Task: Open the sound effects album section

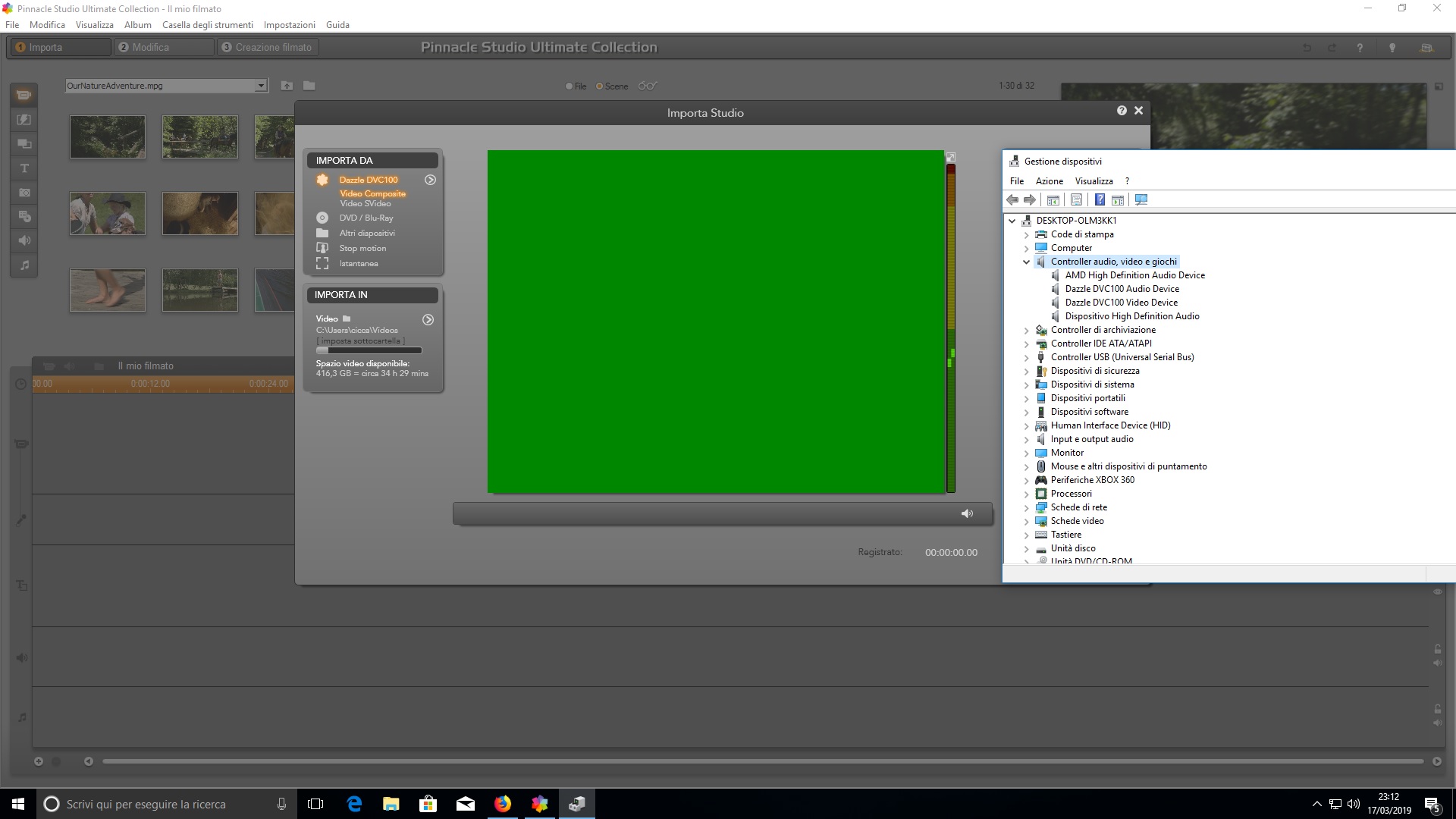Action: 24,240
